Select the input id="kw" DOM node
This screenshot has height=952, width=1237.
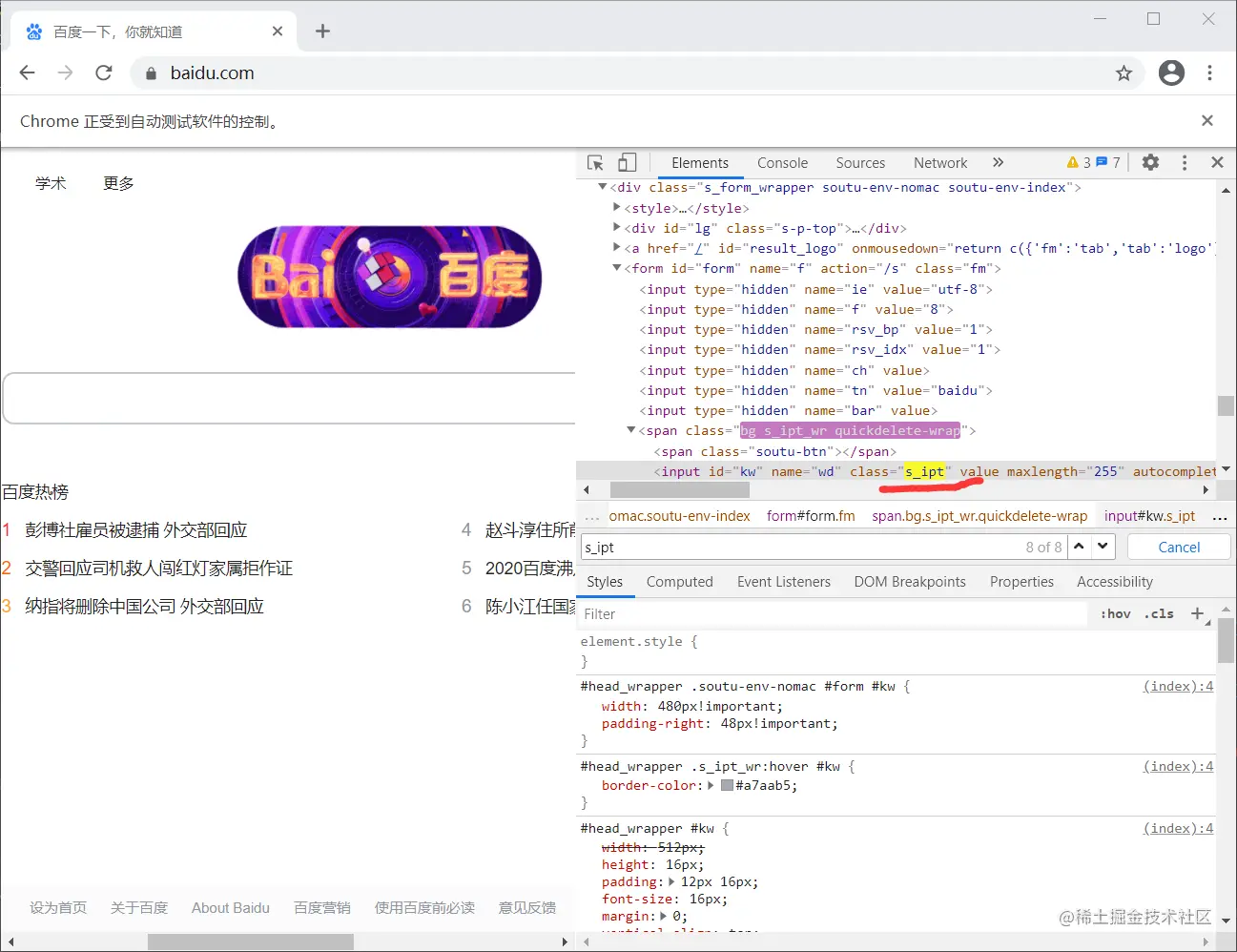click(897, 471)
